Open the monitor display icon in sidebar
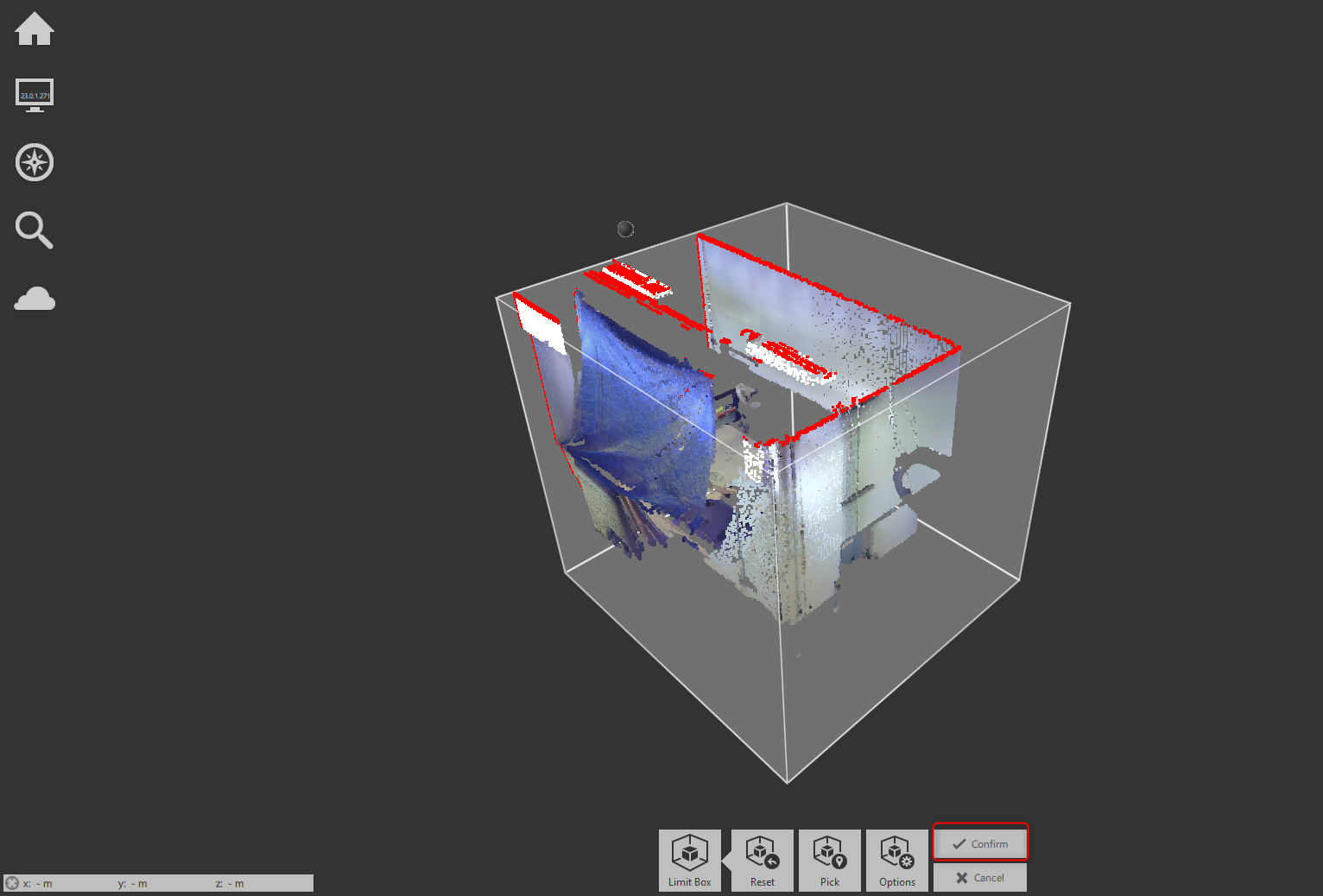The image size is (1323, 896). point(35,95)
